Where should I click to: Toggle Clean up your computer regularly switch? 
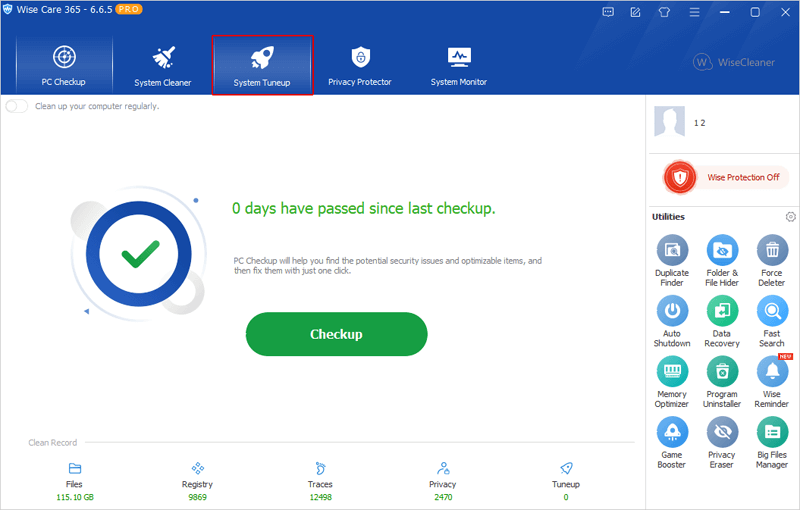17,106
